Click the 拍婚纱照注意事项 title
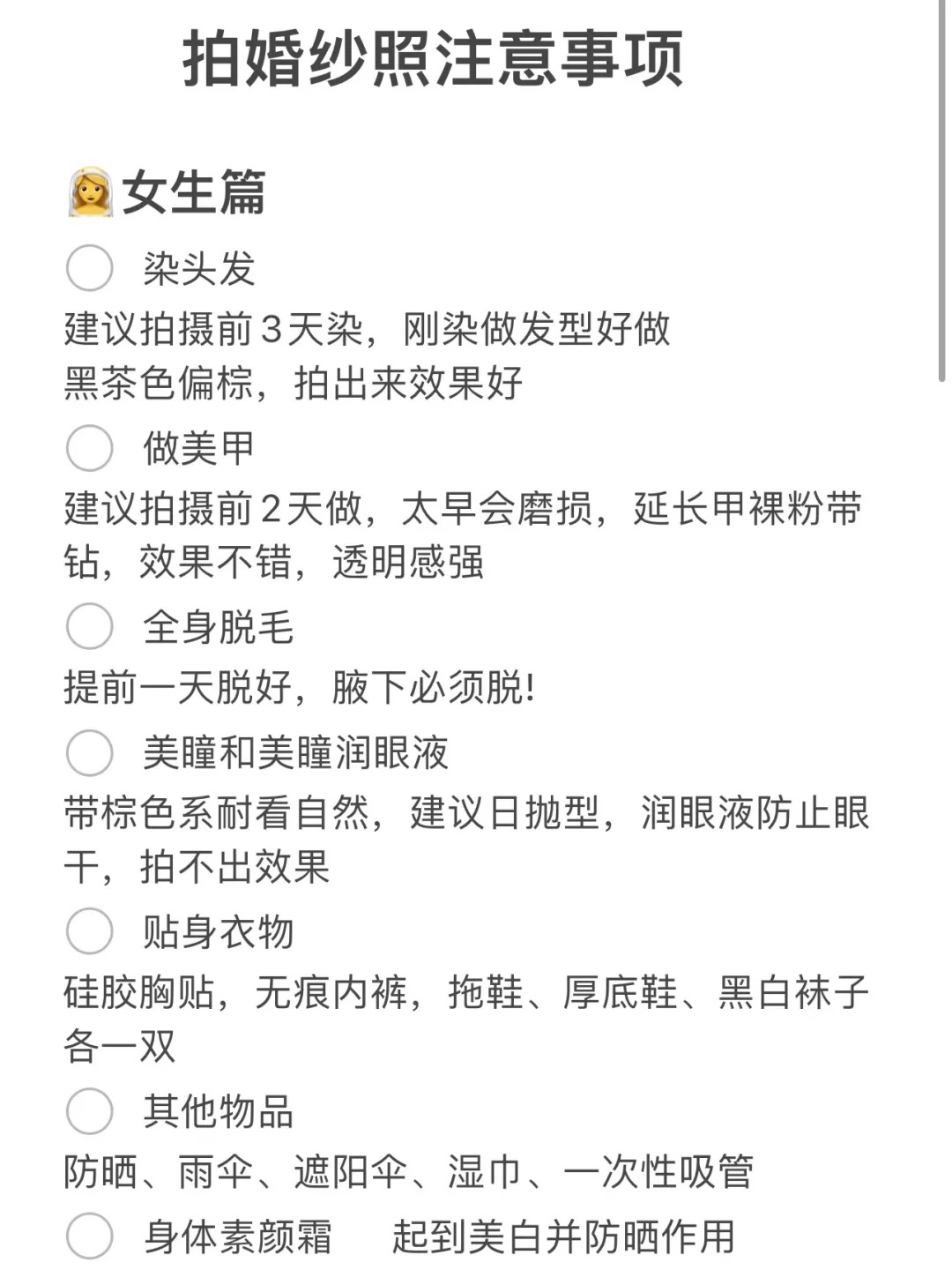This screenshot has height=1270, width=952. (x=433, y=58)
